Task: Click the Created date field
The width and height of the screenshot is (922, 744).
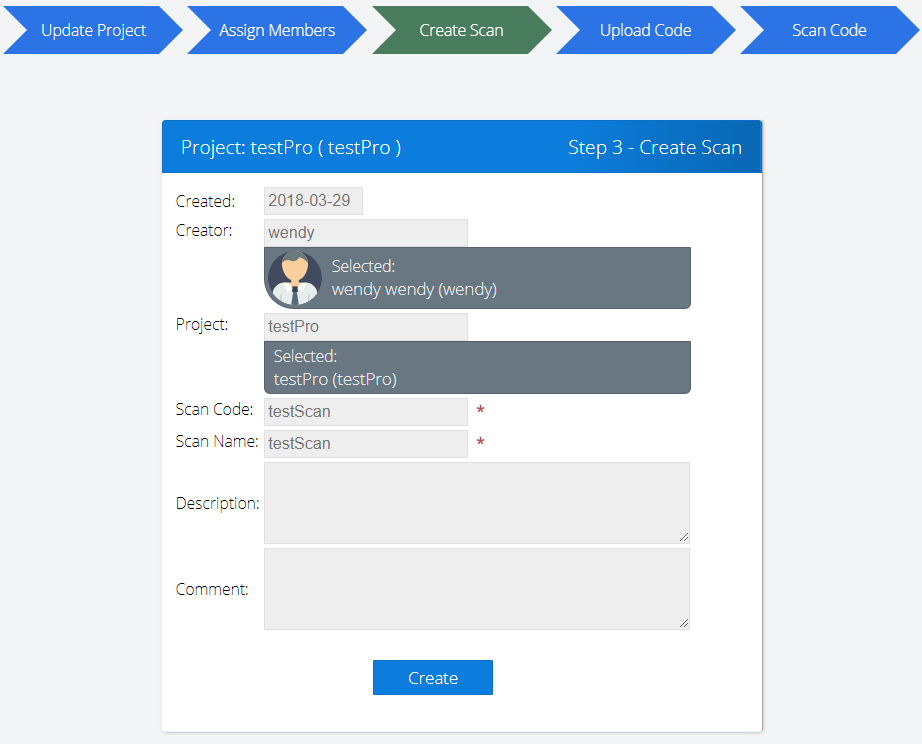Action: 313,201
